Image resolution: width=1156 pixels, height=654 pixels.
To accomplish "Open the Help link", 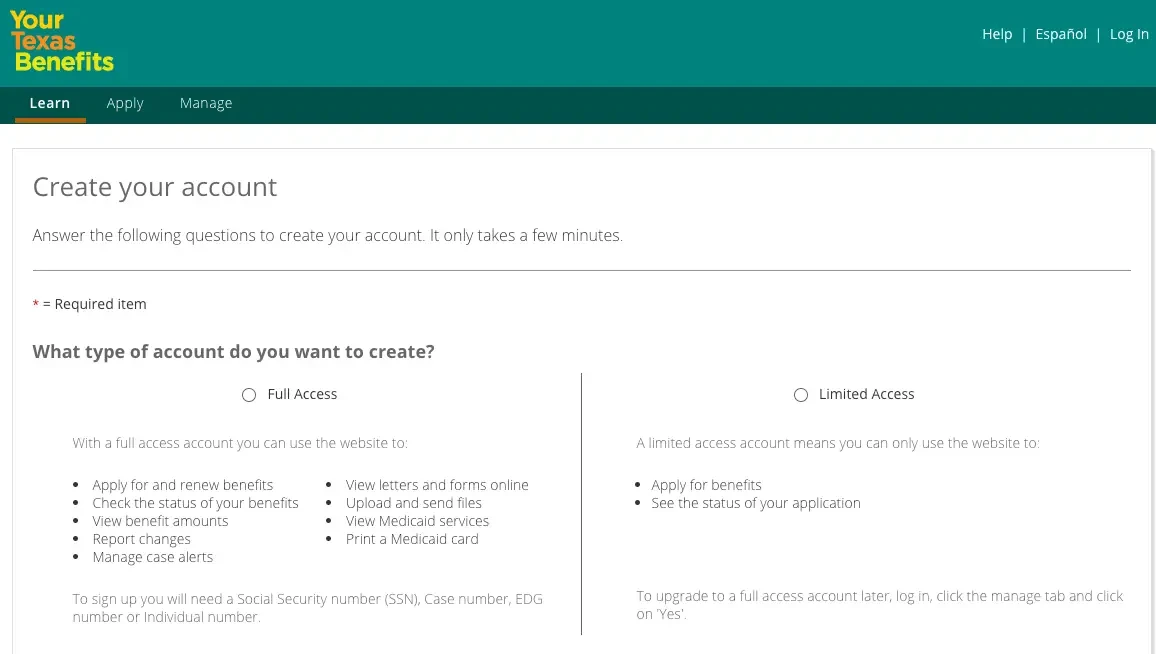I will tap(997, 34).
